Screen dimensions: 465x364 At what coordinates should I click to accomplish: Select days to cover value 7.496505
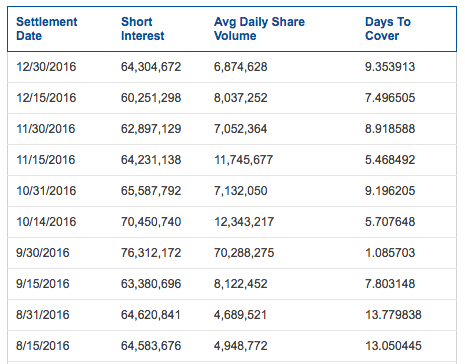(390, 98)
